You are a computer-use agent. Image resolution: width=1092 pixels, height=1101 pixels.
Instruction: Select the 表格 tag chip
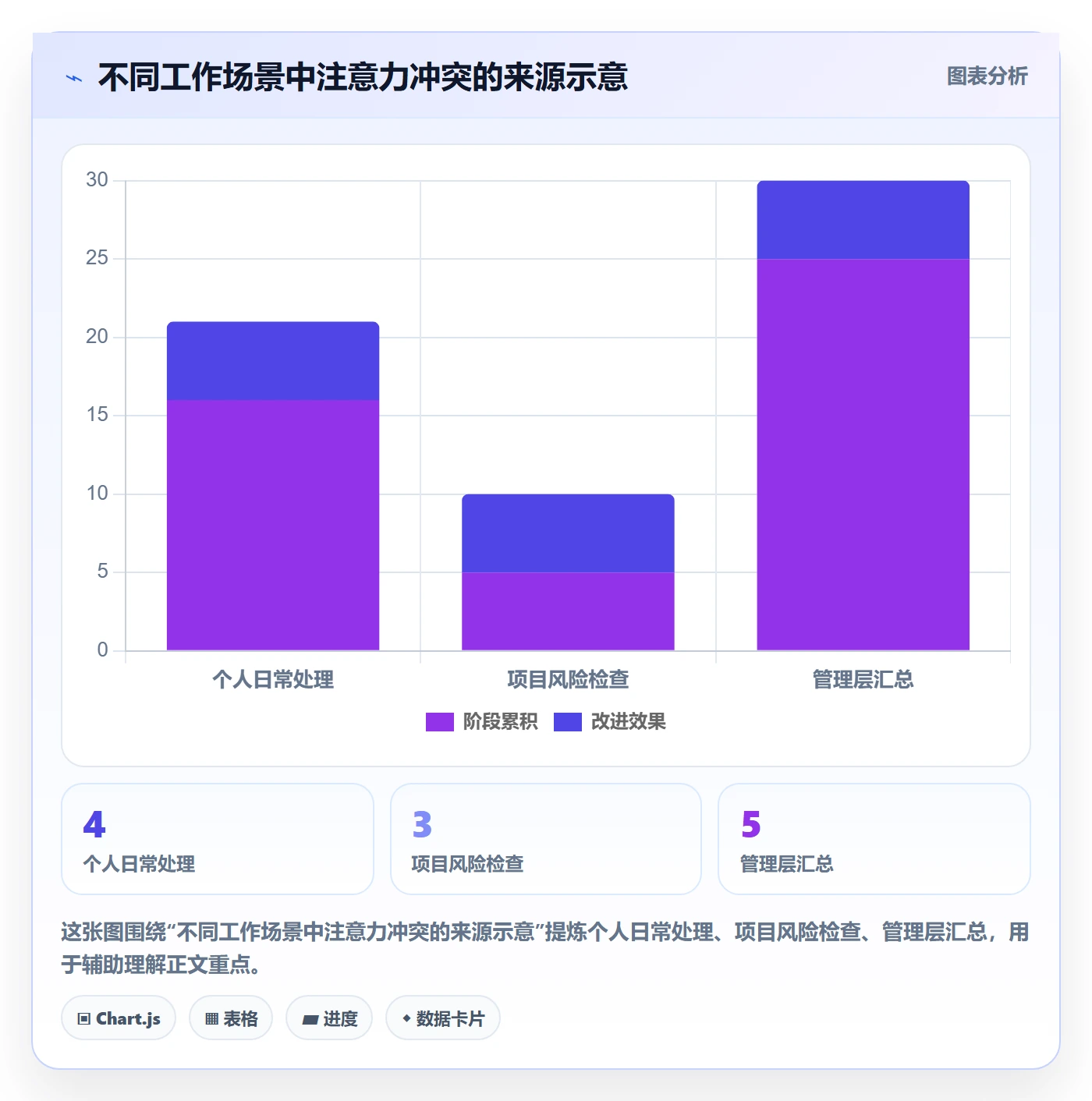click(231, 1018)
